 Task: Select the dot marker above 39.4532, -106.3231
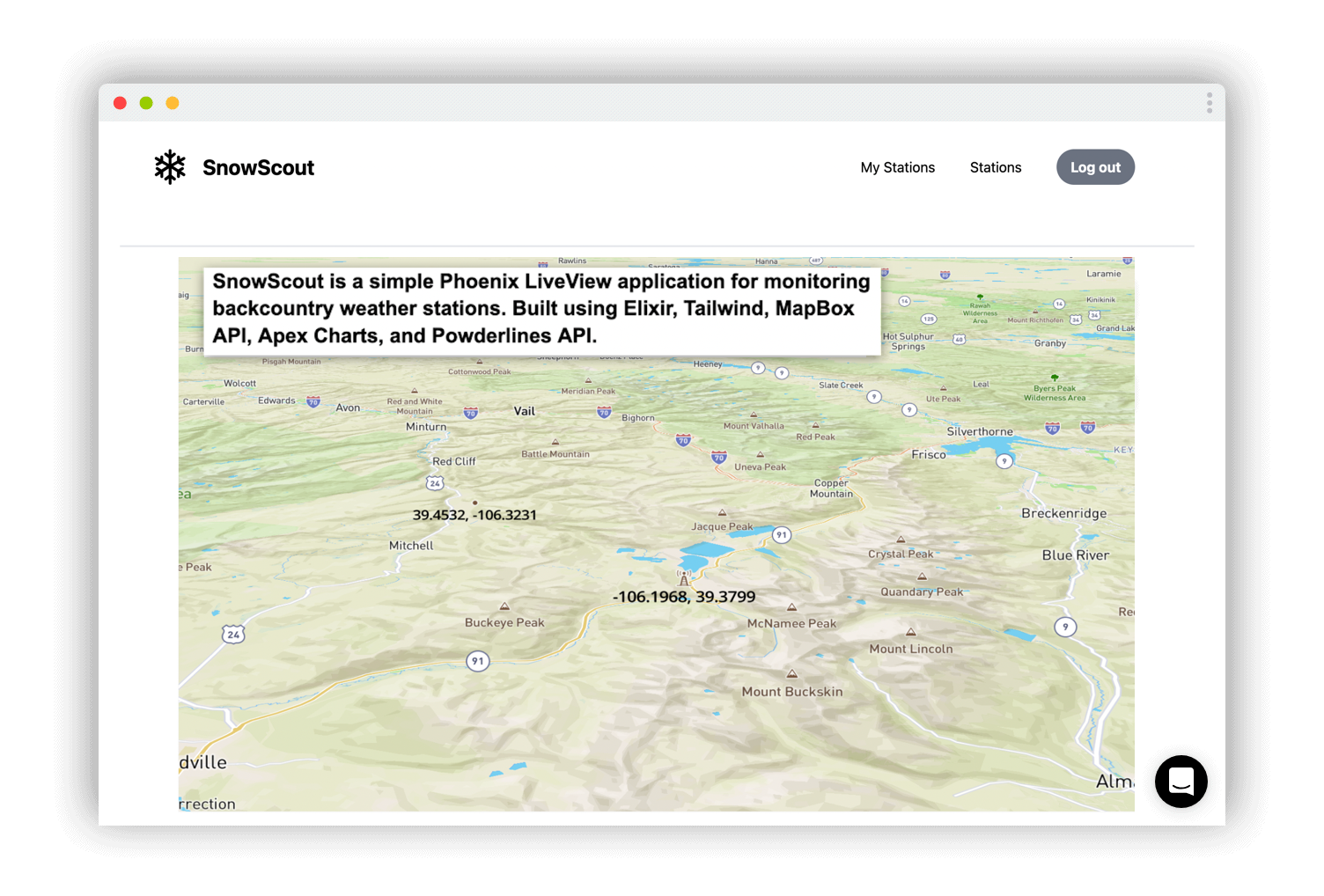coord(475,503)
